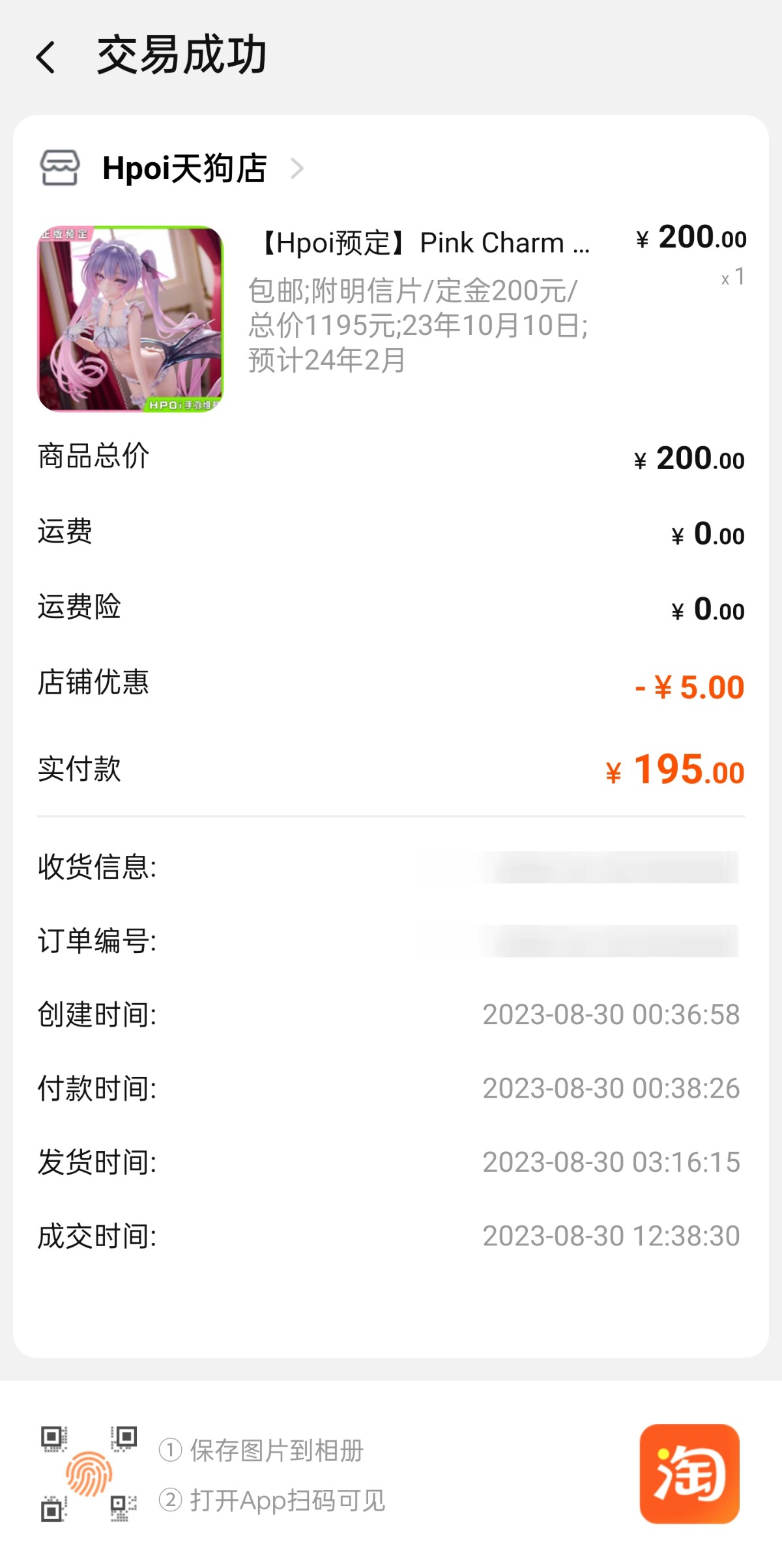Tap the blurred 收货信息 shipping info
782x1568 pixels.
[x=609, y=867]
